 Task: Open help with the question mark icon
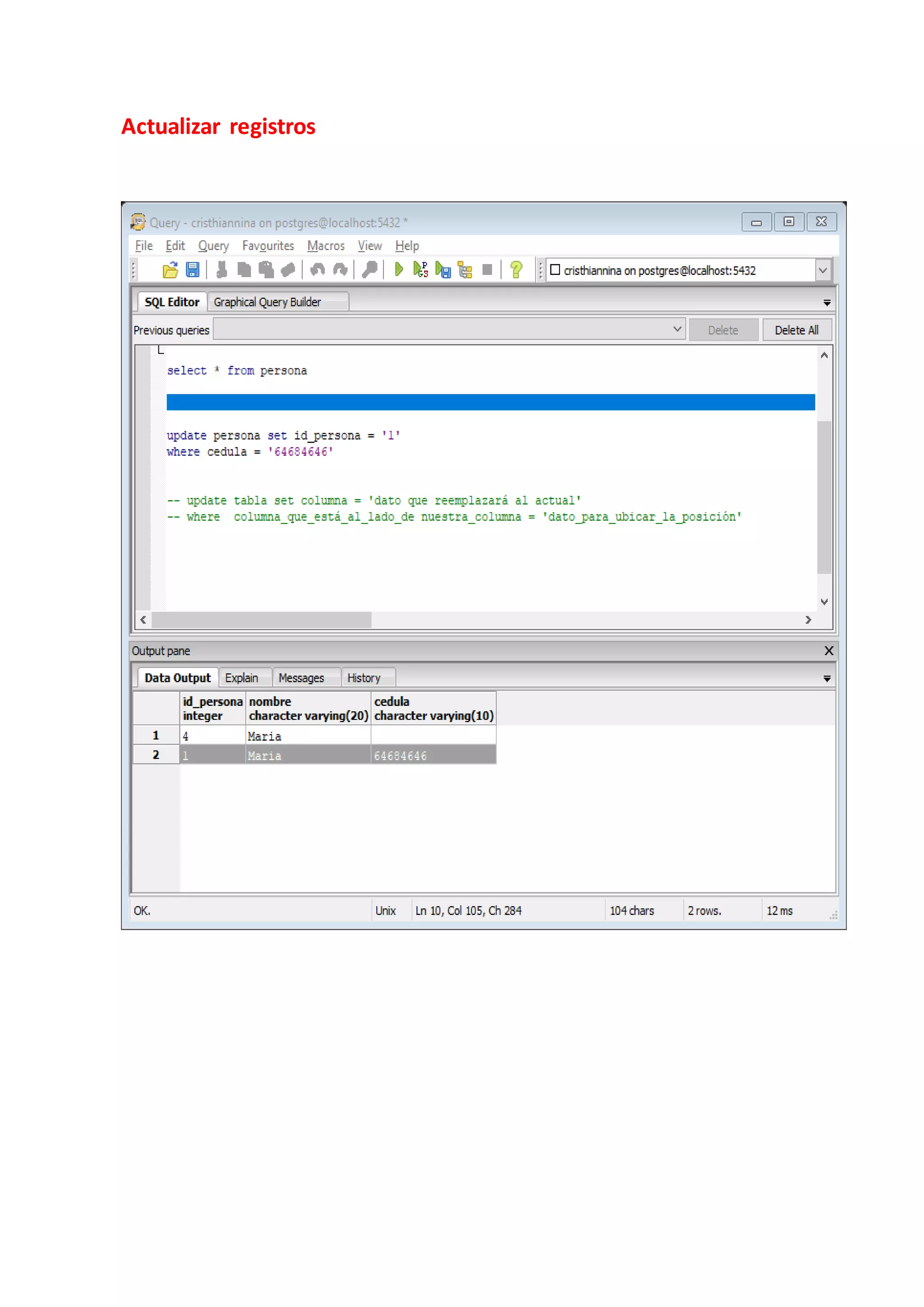(x=516, y=269)
